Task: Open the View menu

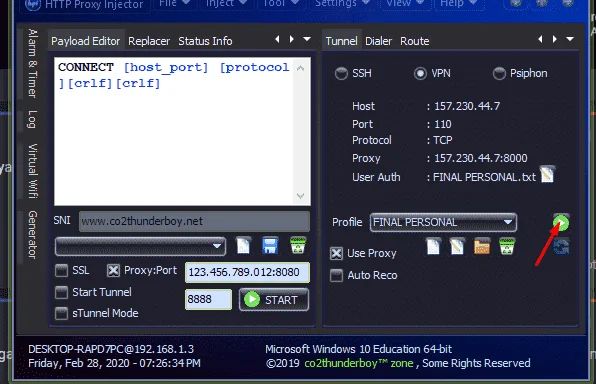Action: (x=405, y=4)
